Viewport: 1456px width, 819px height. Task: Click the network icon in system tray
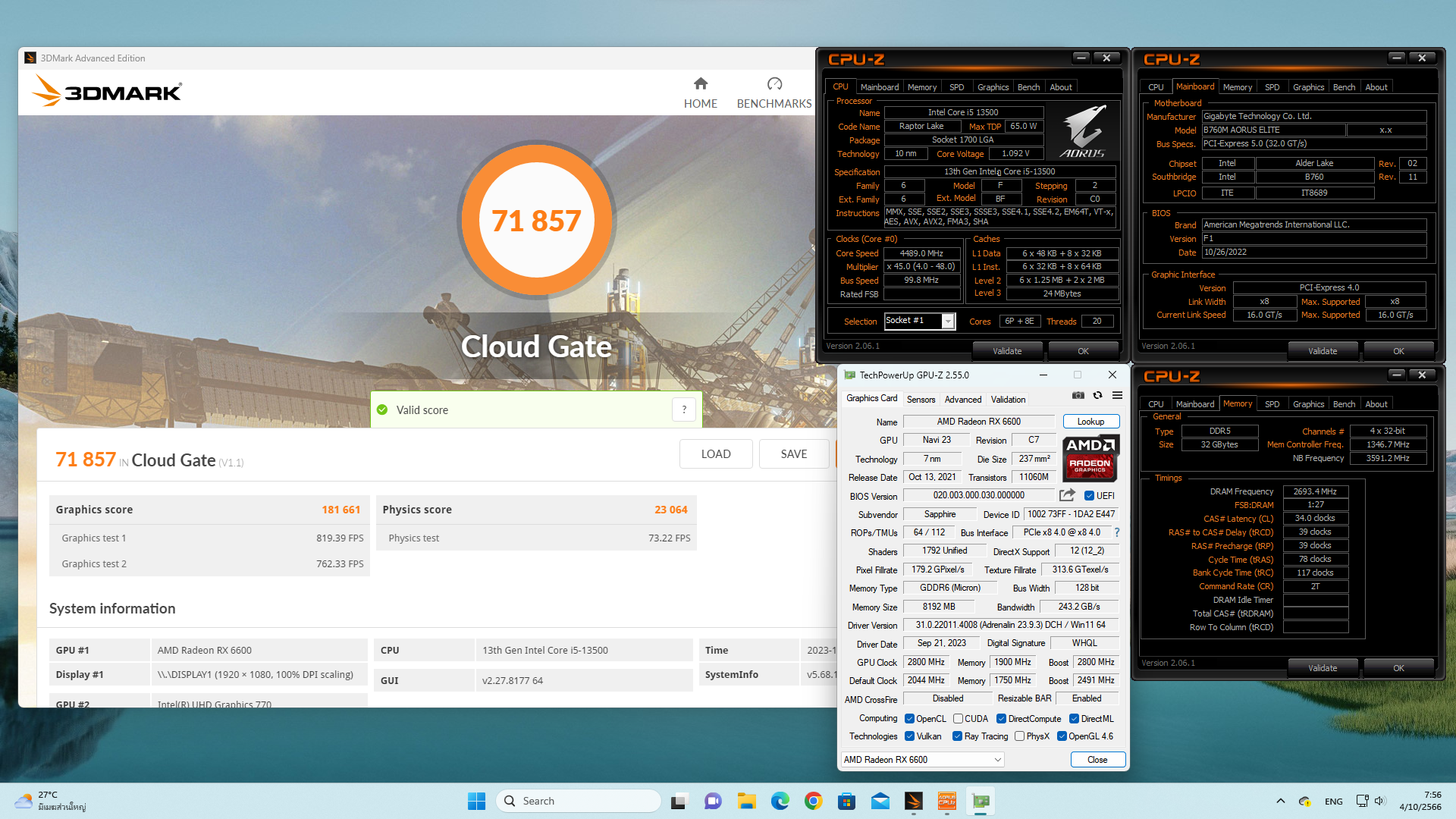(x=1362, y=801)
